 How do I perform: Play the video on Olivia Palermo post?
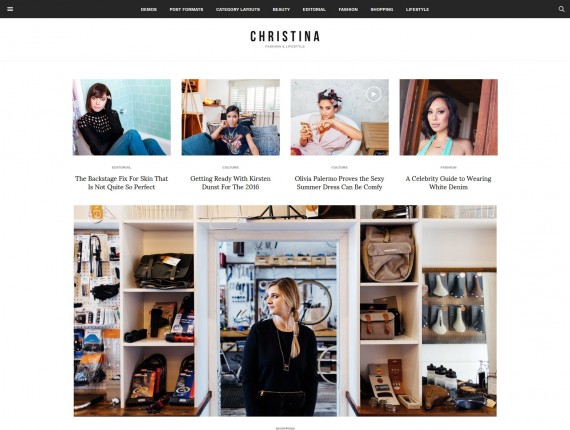click(x=373, y=94)
